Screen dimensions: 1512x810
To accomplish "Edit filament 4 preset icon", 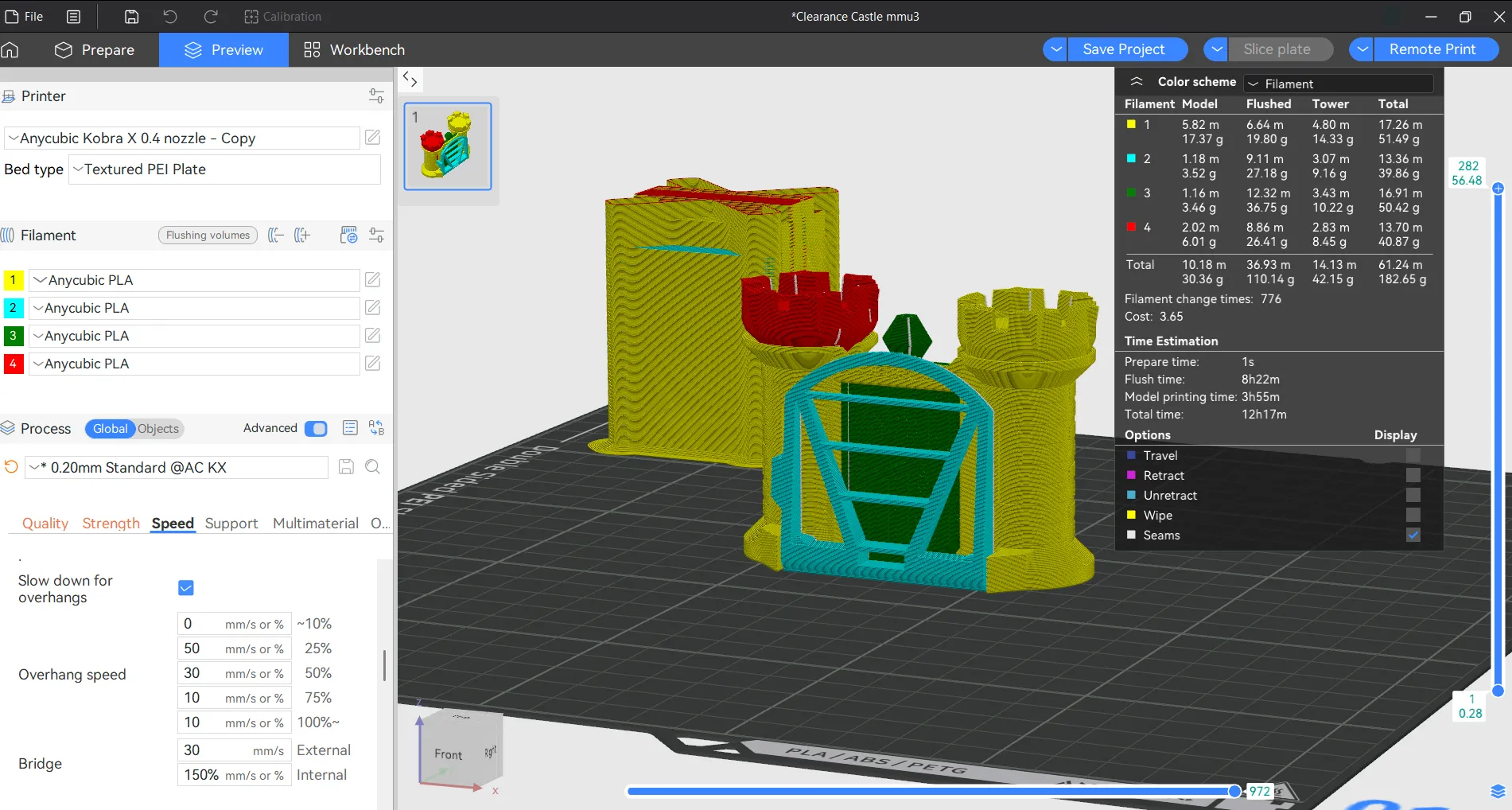I will [x=372, y=363].
